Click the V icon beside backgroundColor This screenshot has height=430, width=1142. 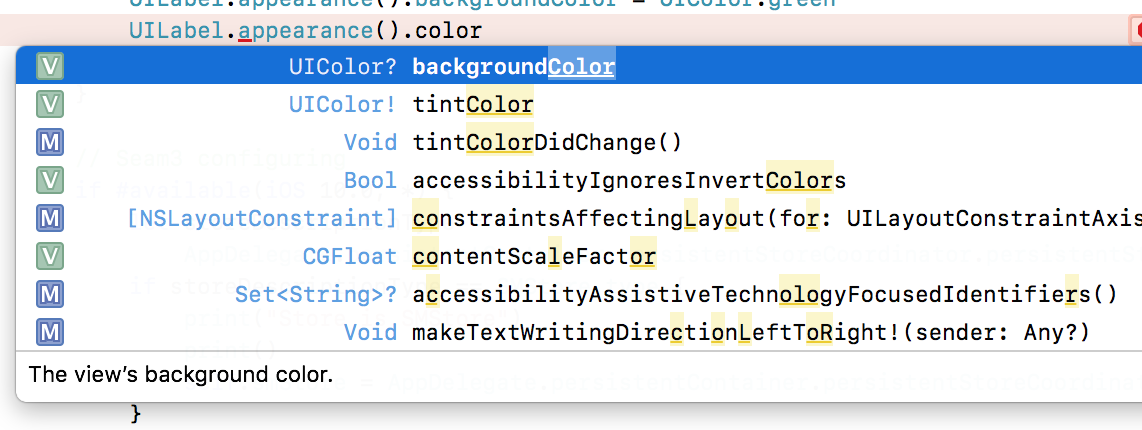coord(50,67)
